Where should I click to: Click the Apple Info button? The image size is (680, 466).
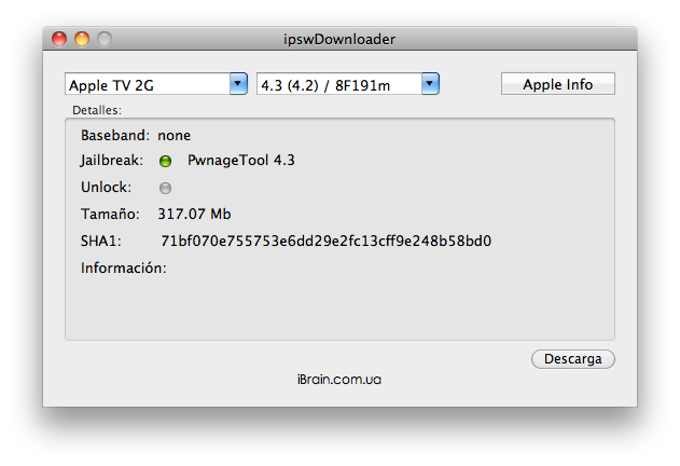click(x=558, y=84)
